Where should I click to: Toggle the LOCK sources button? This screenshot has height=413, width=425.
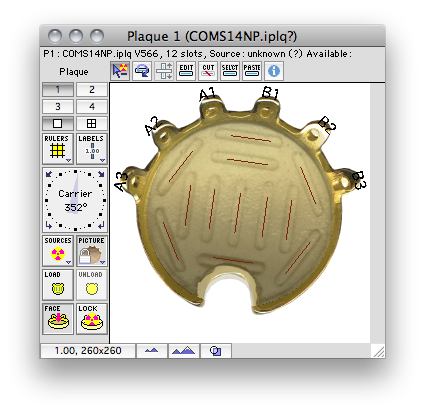pyautogui.click(x=92, y=319)
